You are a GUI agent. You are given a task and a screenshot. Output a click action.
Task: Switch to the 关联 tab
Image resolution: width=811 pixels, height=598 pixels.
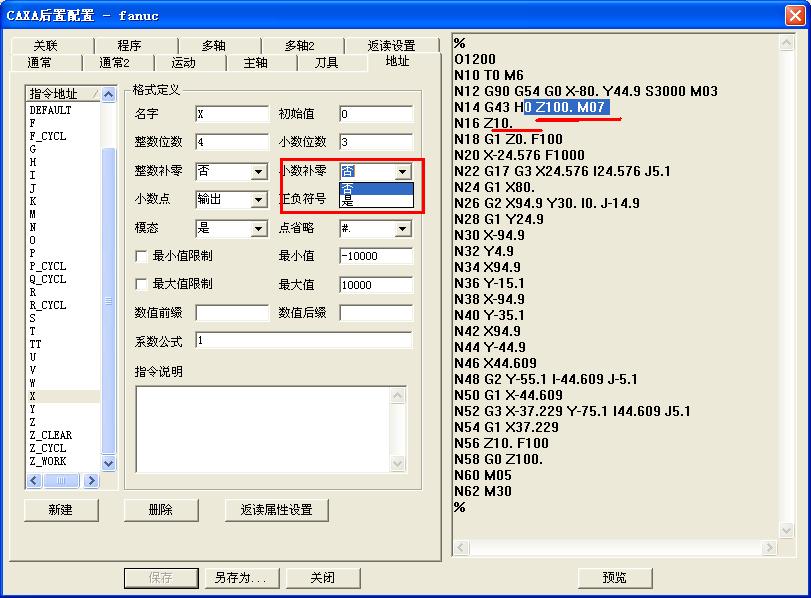[47, 46]
